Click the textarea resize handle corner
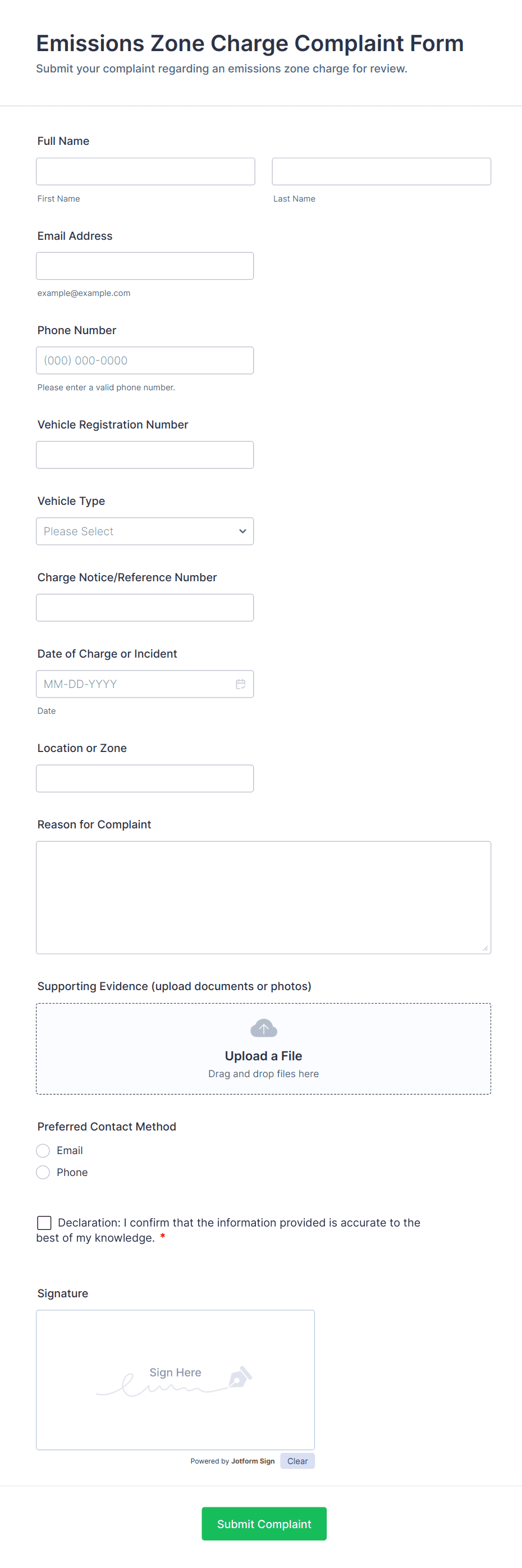The image size is (522, 1568). pyautogui.click(x=485, y=948)
